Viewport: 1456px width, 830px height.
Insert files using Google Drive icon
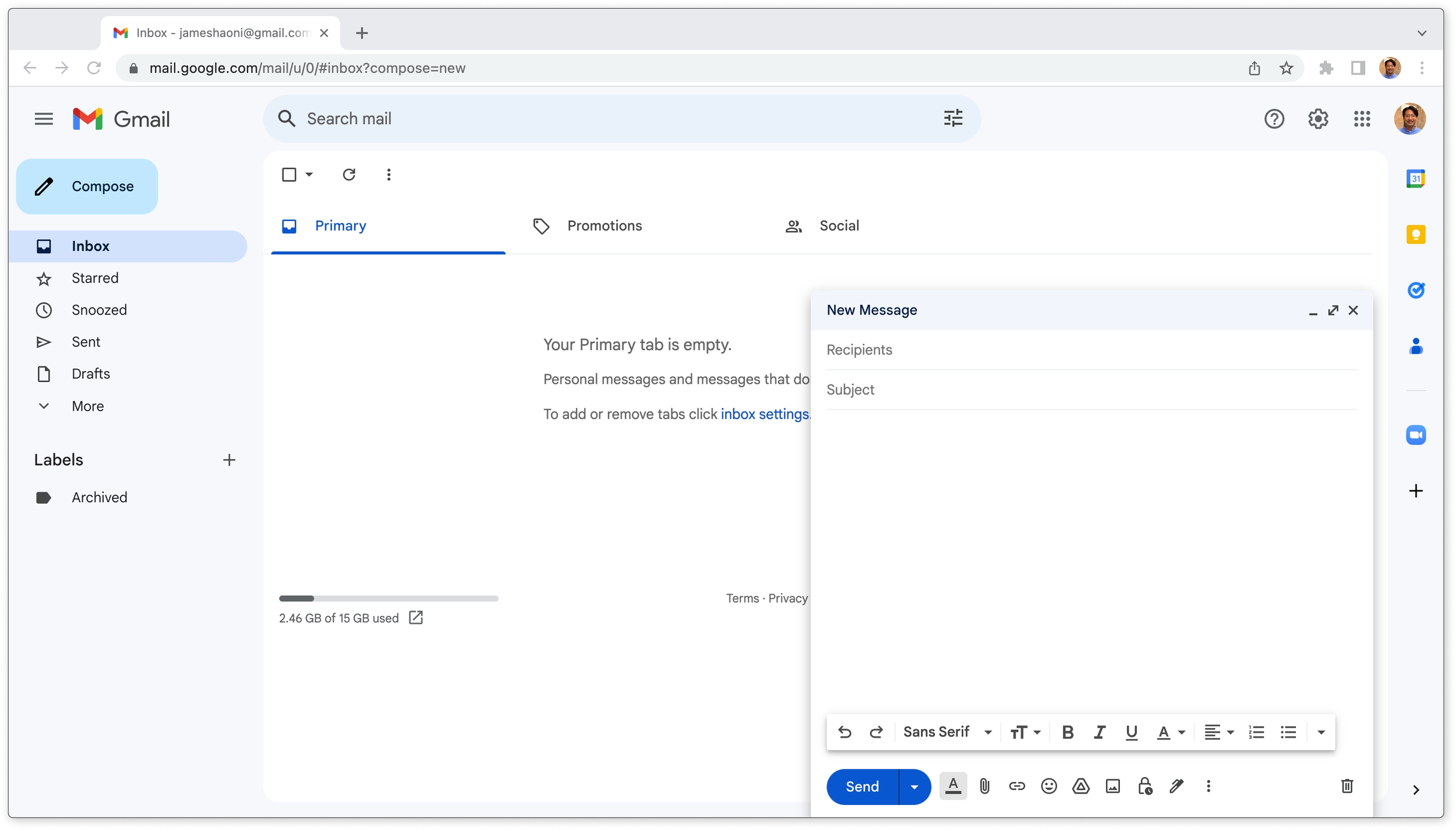pos(1081,786)
